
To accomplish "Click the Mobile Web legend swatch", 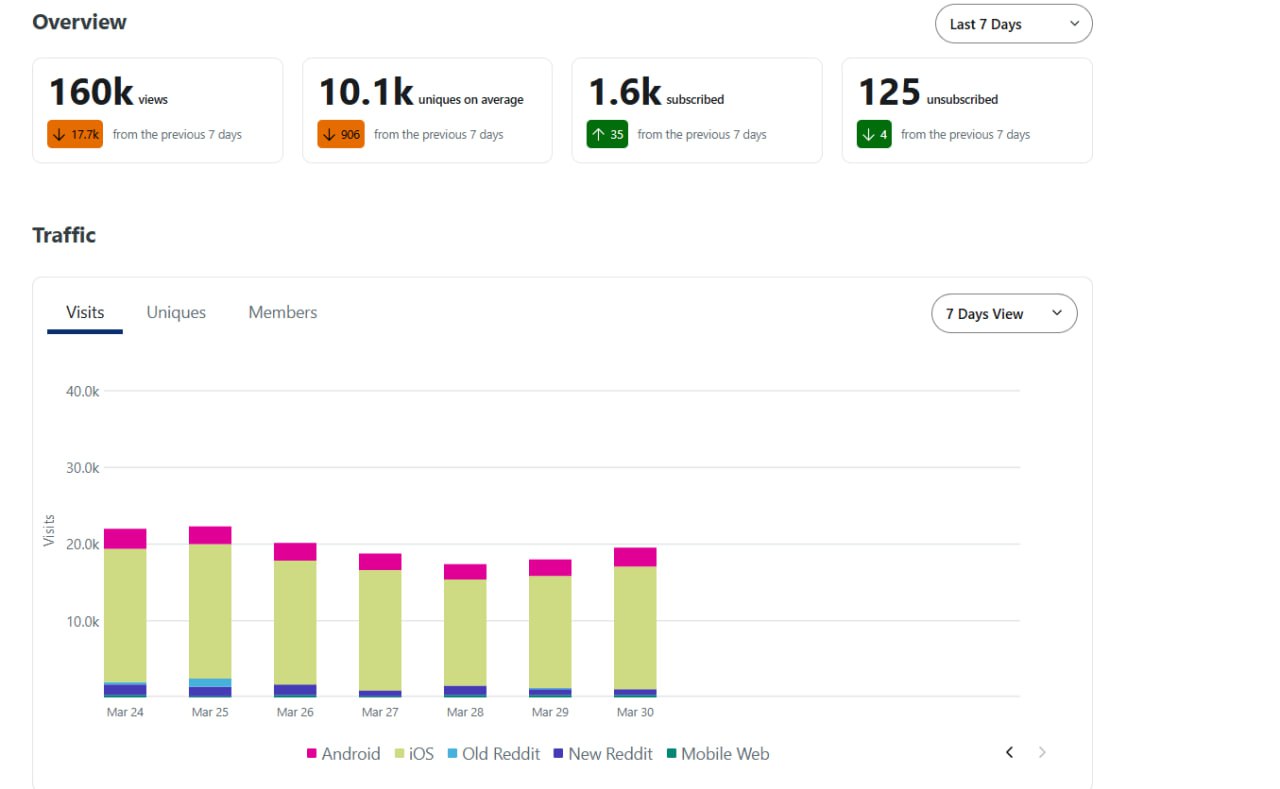I will pyautogui.click(x=671, y=754).
